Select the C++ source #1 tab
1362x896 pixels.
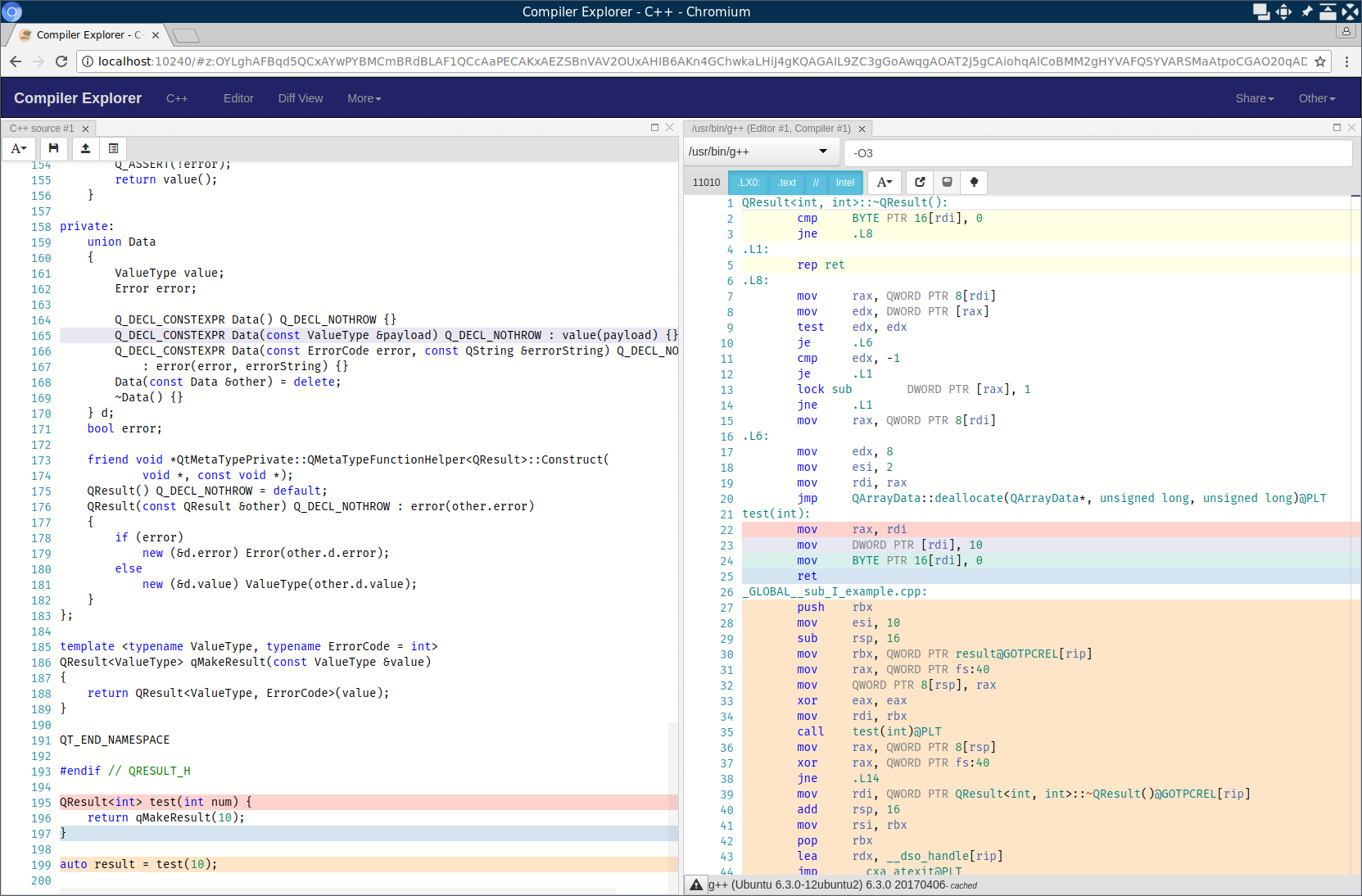click(x=42, y=129)
